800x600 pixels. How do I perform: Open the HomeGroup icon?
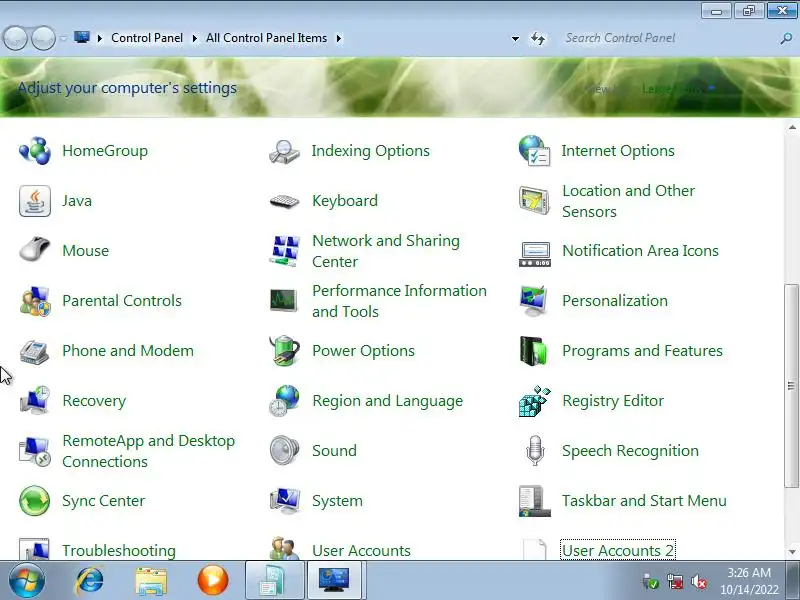pyautogui.click(x=35, y=151)
